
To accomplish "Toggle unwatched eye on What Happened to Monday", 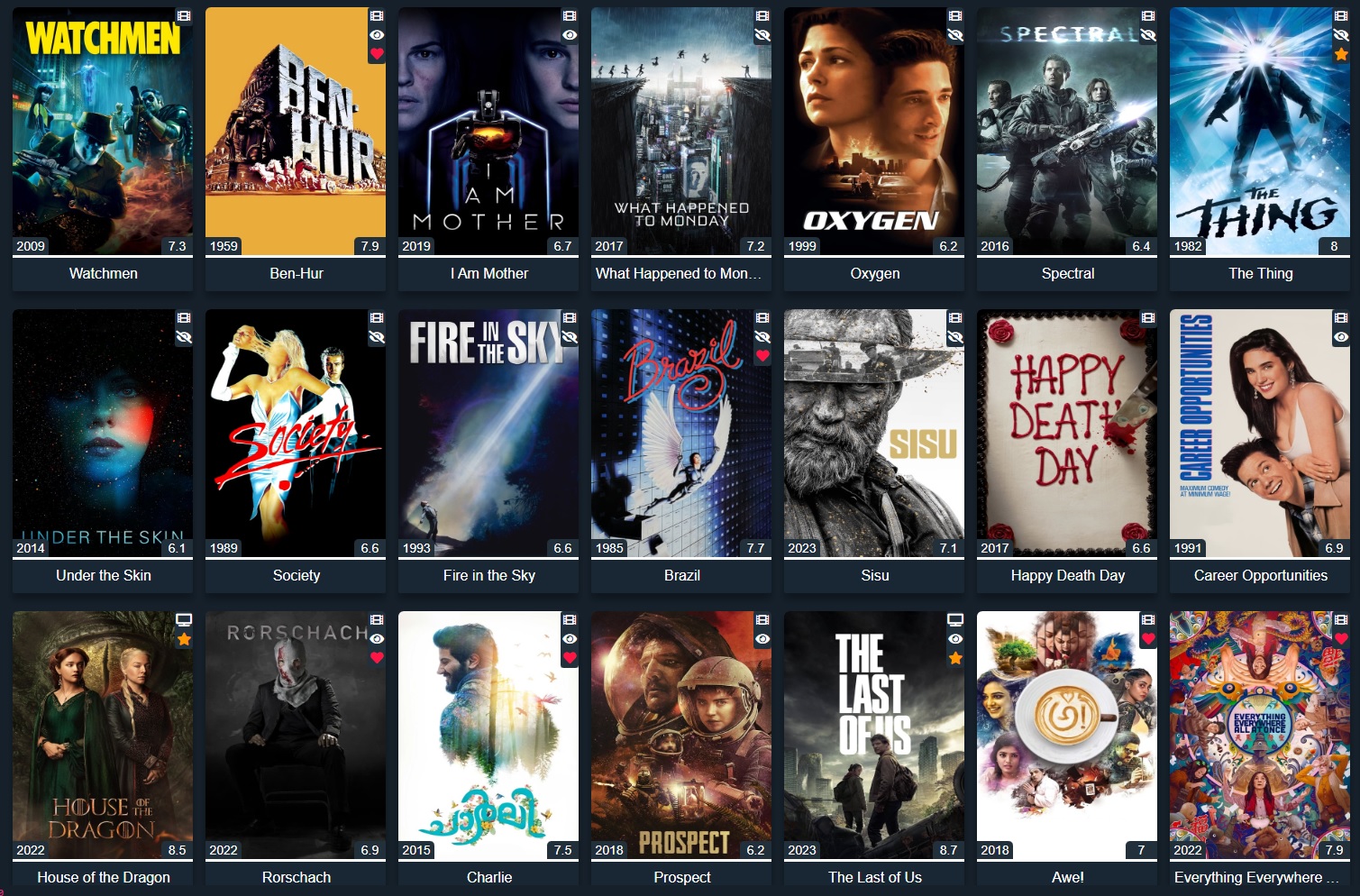I will coord(762,35).
